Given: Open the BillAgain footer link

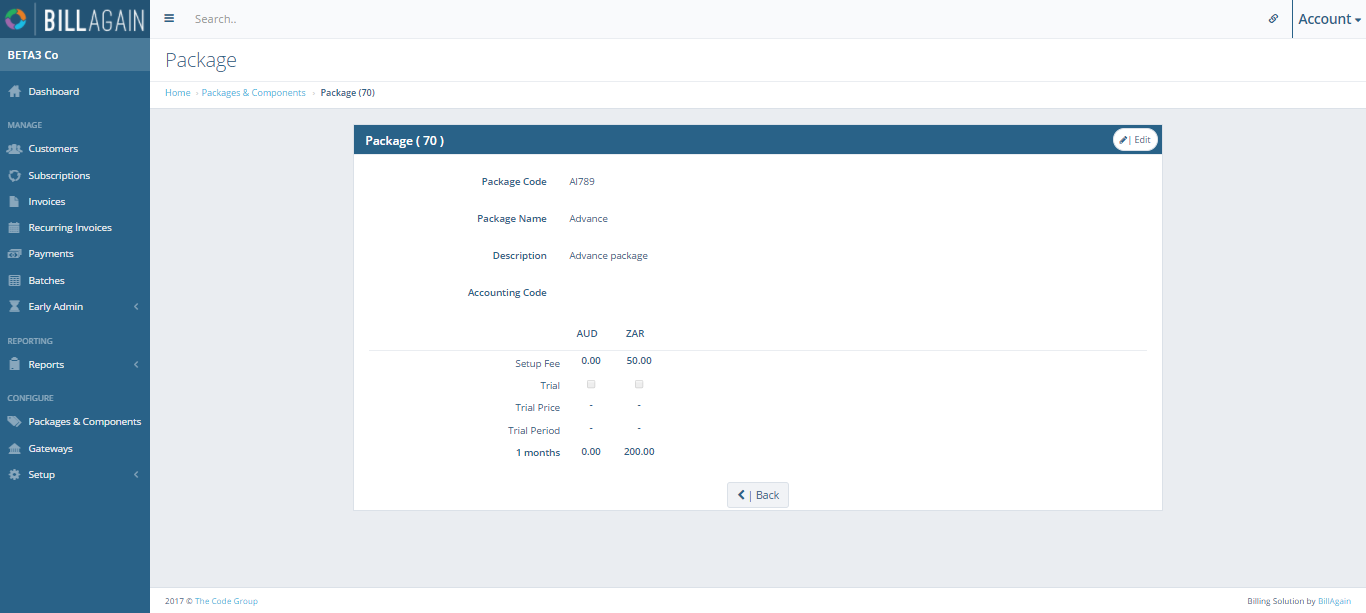Looking at the screenshot, I should click(x=1334, y=601).
